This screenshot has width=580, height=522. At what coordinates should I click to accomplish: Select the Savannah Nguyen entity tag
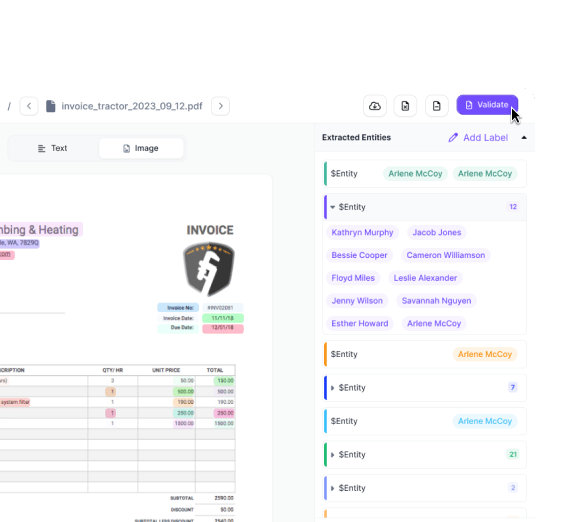tap(436, 301)
